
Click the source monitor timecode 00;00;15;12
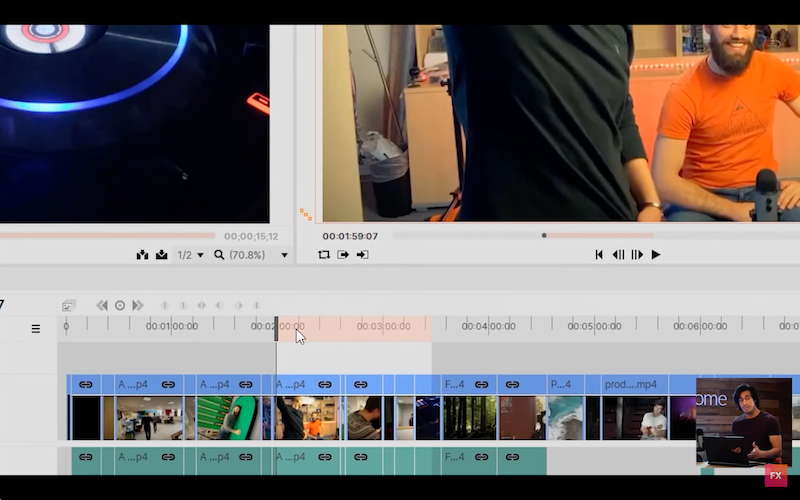coord(251,236)
